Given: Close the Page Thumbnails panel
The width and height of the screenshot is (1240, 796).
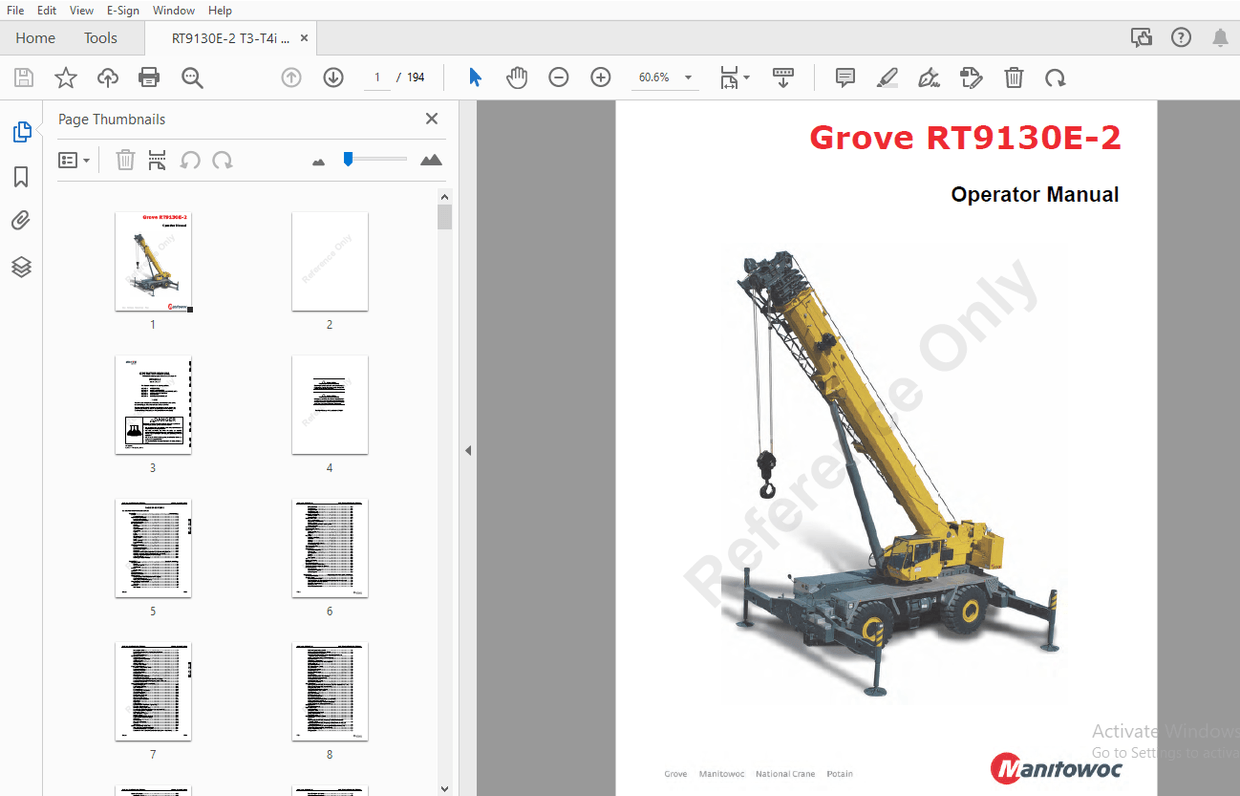Looking at the screenshot, I should [x=431, y=118].
